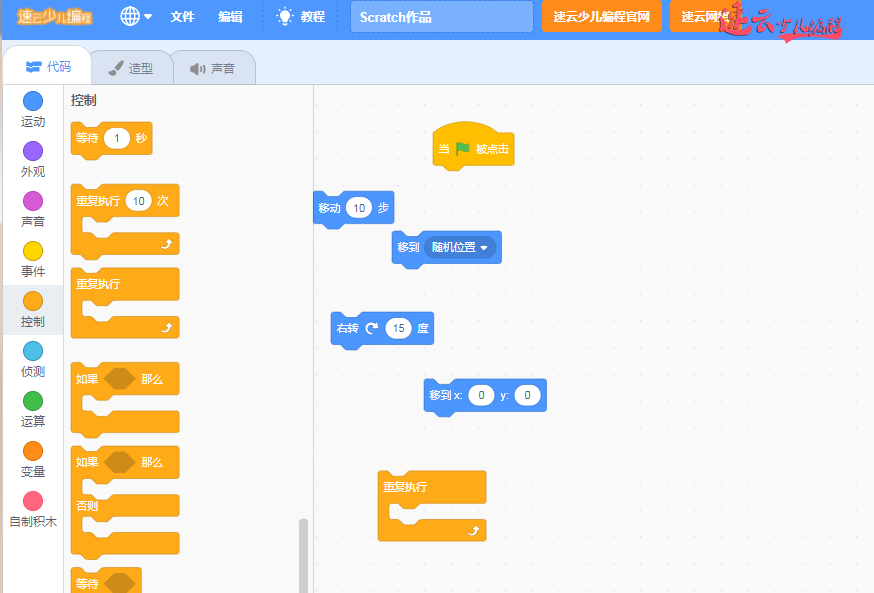This screenshot has height=593, width=874.
Task: Select the cyan 侦测 category circle
Action: tap(33, 351)
